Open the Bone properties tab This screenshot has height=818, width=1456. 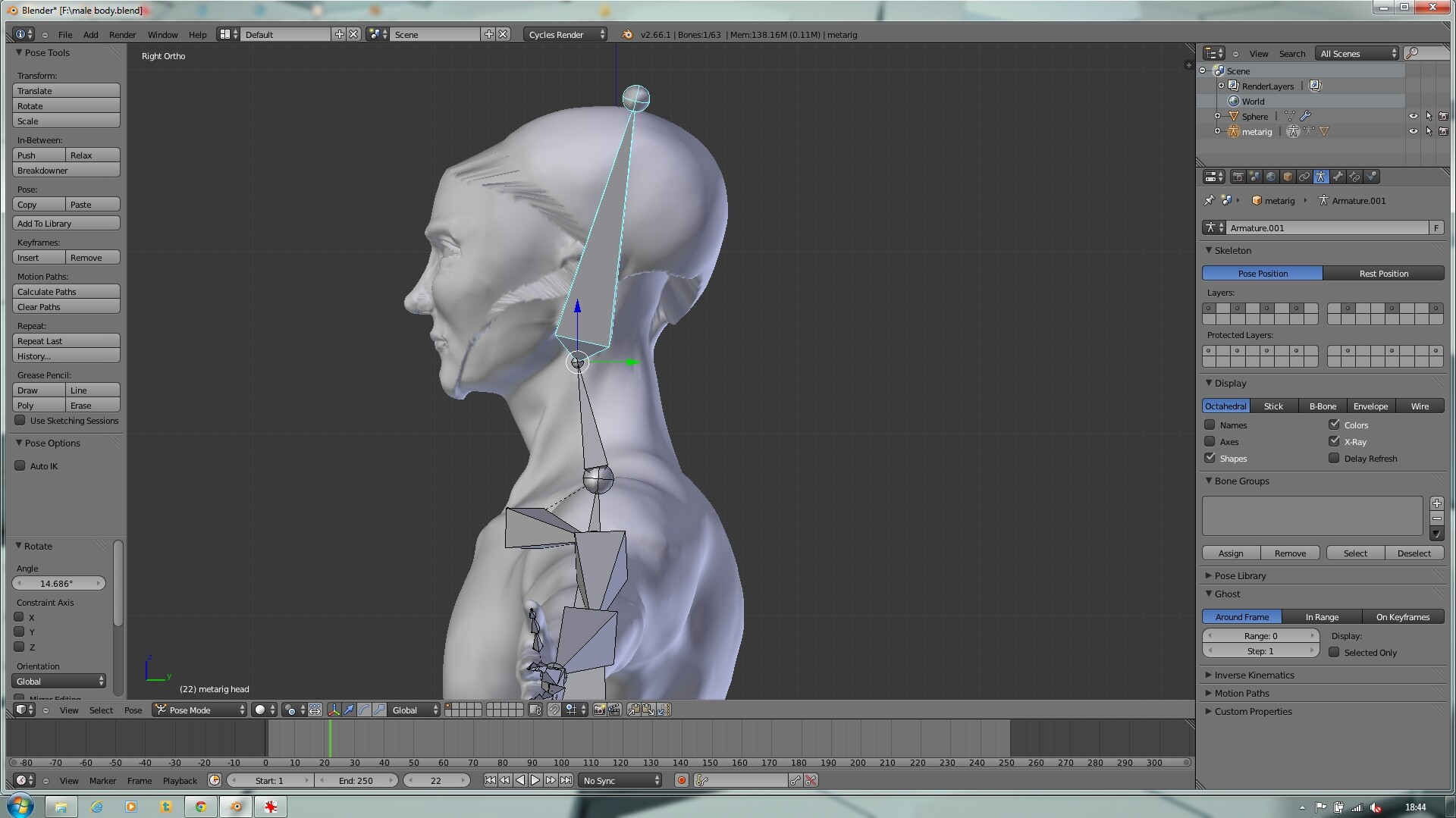pyautogui.click(x=1338, y=177)
